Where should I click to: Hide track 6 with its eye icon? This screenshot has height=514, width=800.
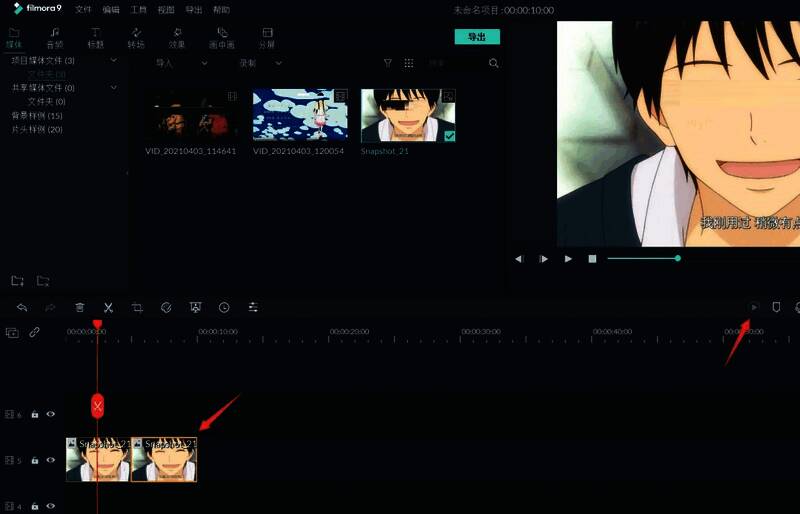51,414
